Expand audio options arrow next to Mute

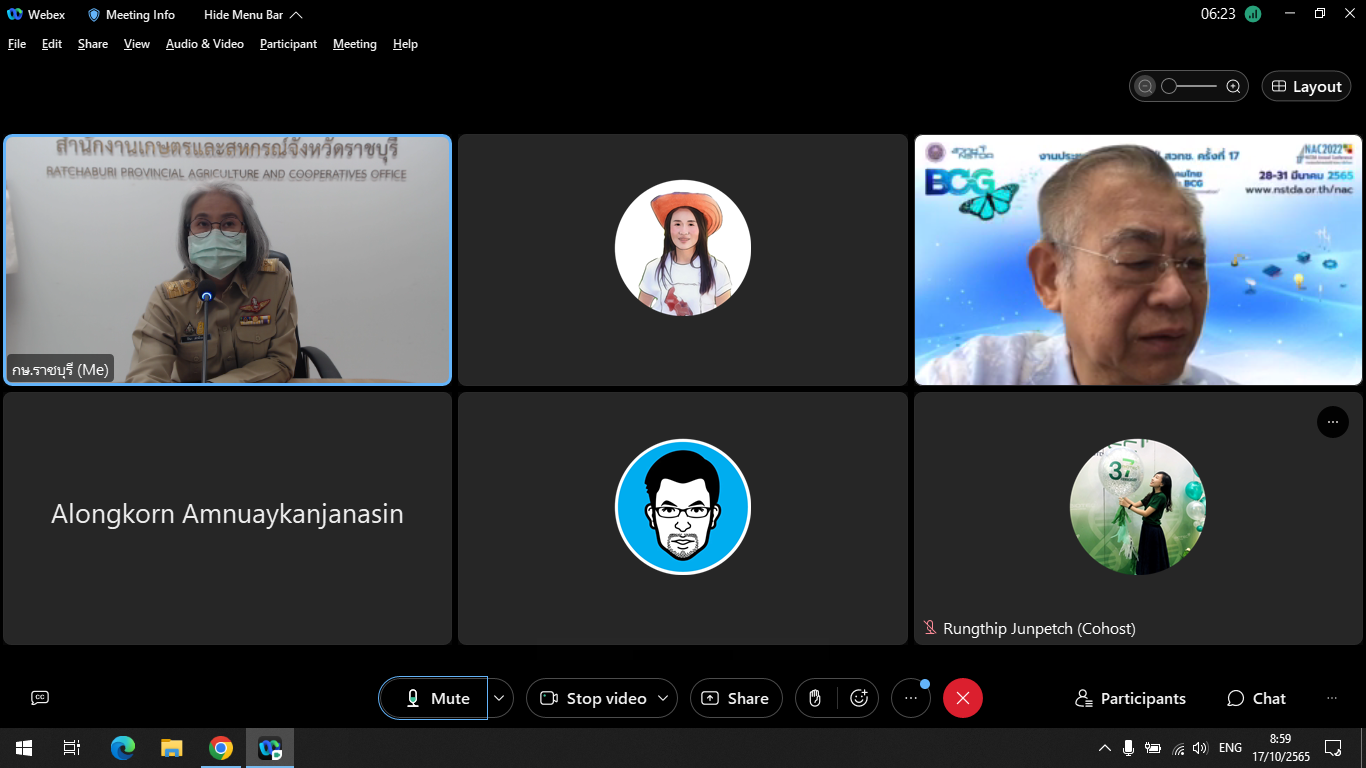[x=499, y=698]
